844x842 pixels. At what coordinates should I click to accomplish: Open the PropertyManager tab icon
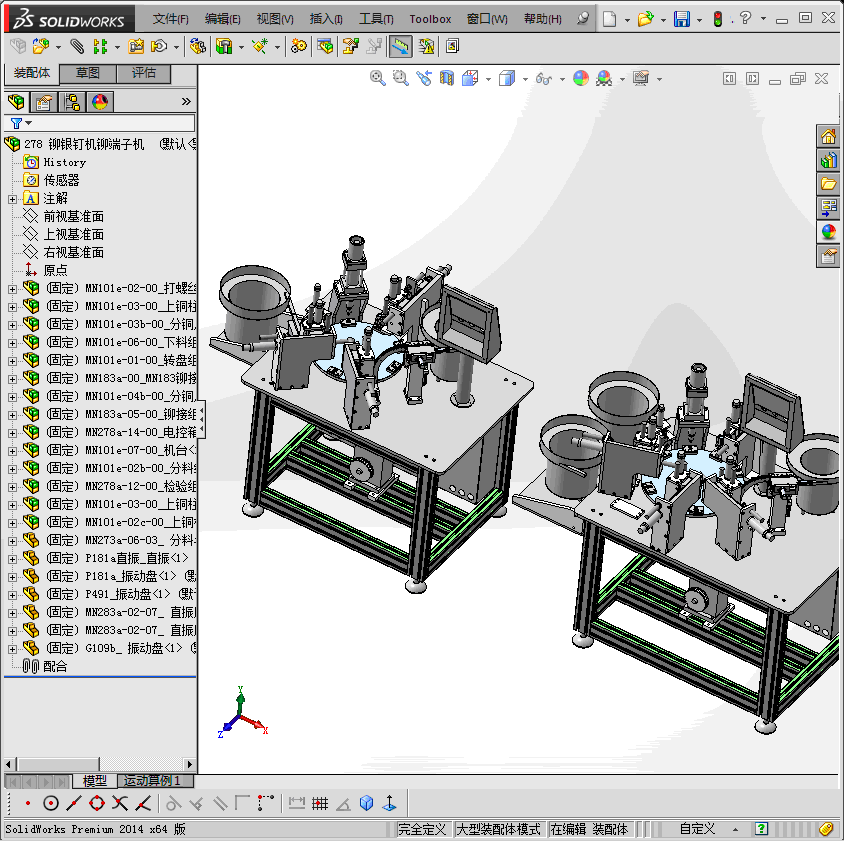43,101
